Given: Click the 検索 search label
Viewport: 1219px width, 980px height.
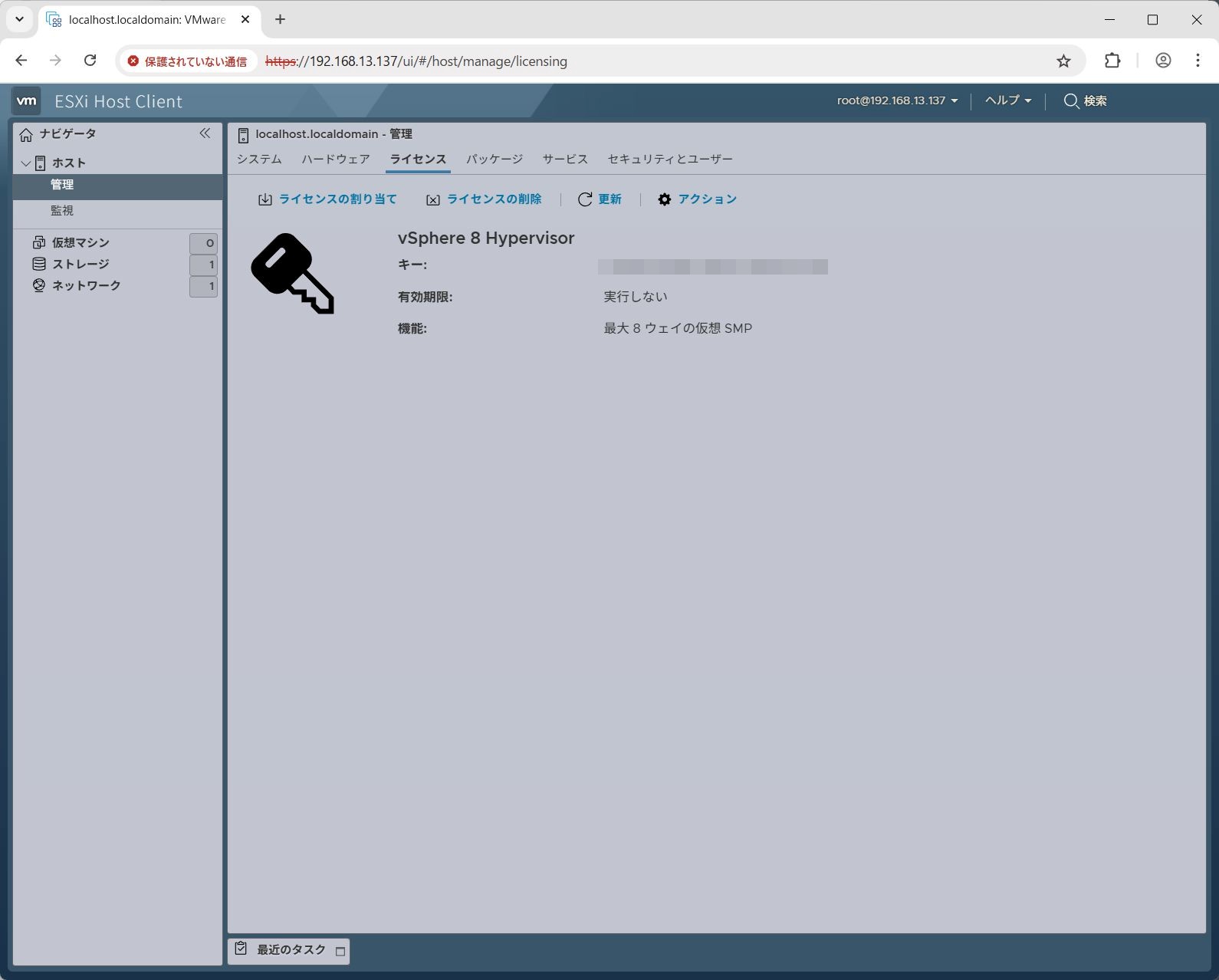Looking at the screenshot, I should point(1096,101).
